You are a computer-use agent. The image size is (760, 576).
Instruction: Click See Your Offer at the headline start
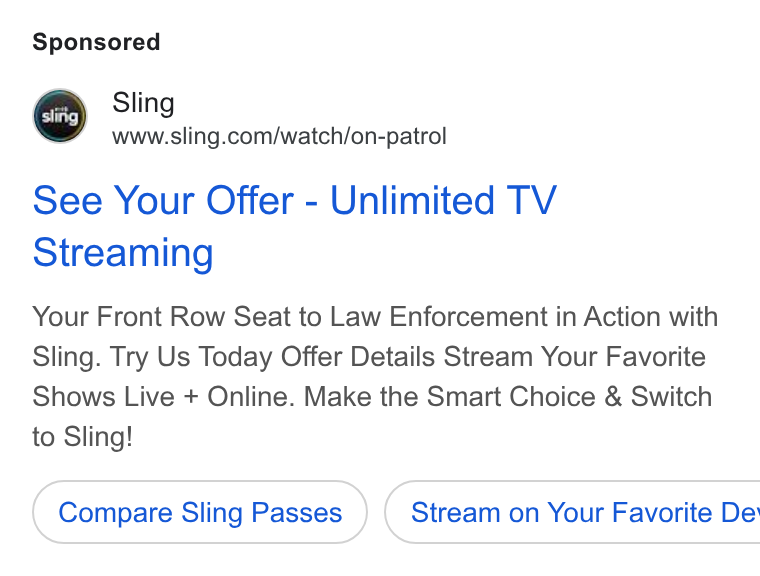click(163, 200)
